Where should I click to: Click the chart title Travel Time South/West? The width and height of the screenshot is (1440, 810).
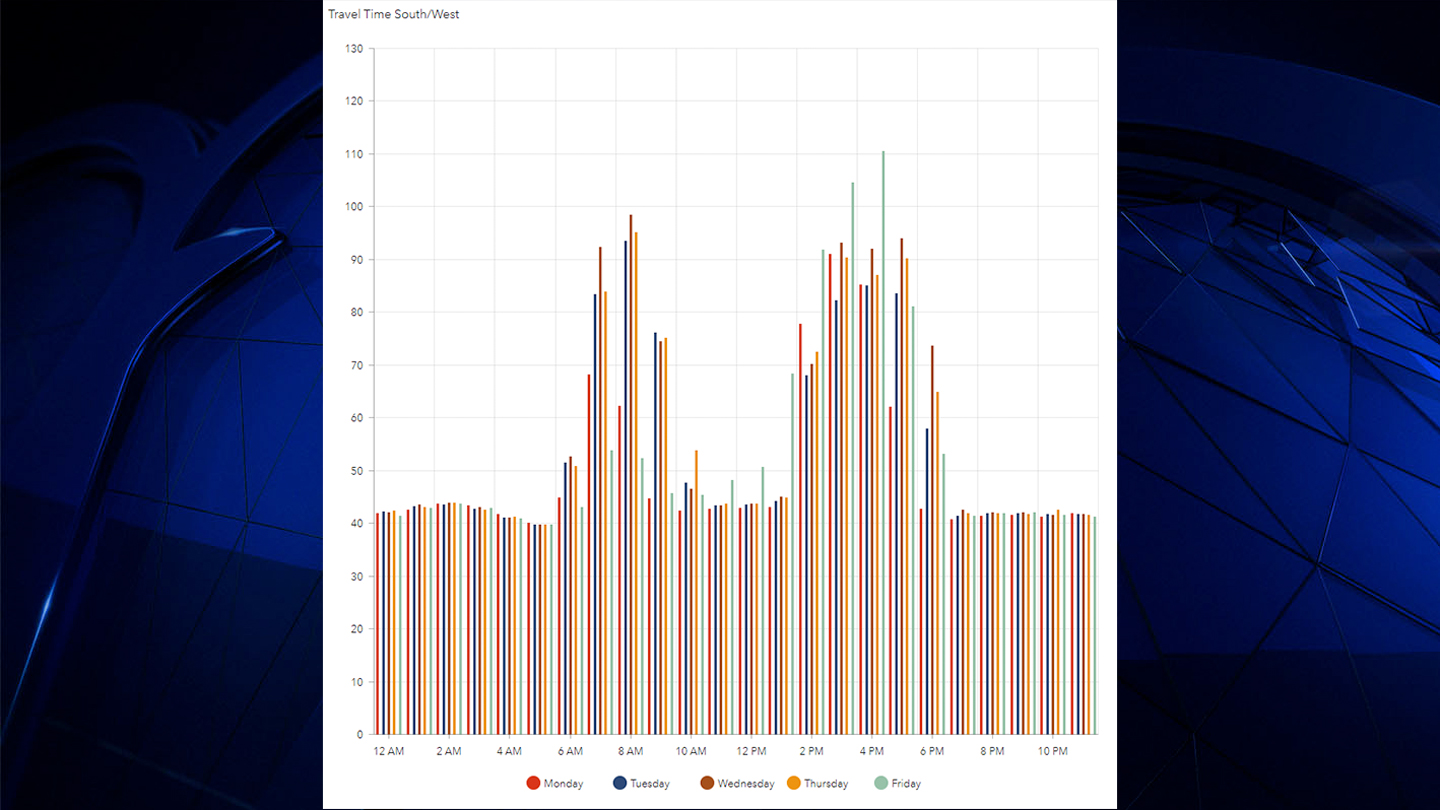tap(393, 14)
